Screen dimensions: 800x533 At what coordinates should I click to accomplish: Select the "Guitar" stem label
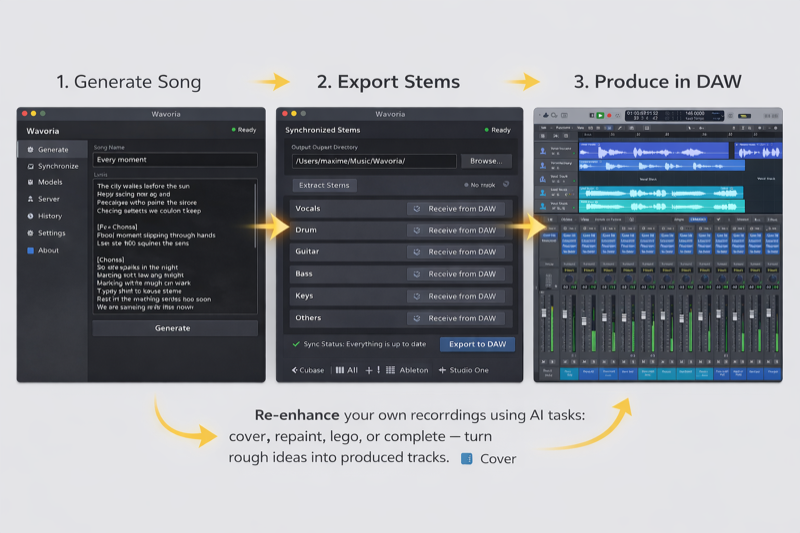point(307,251)
